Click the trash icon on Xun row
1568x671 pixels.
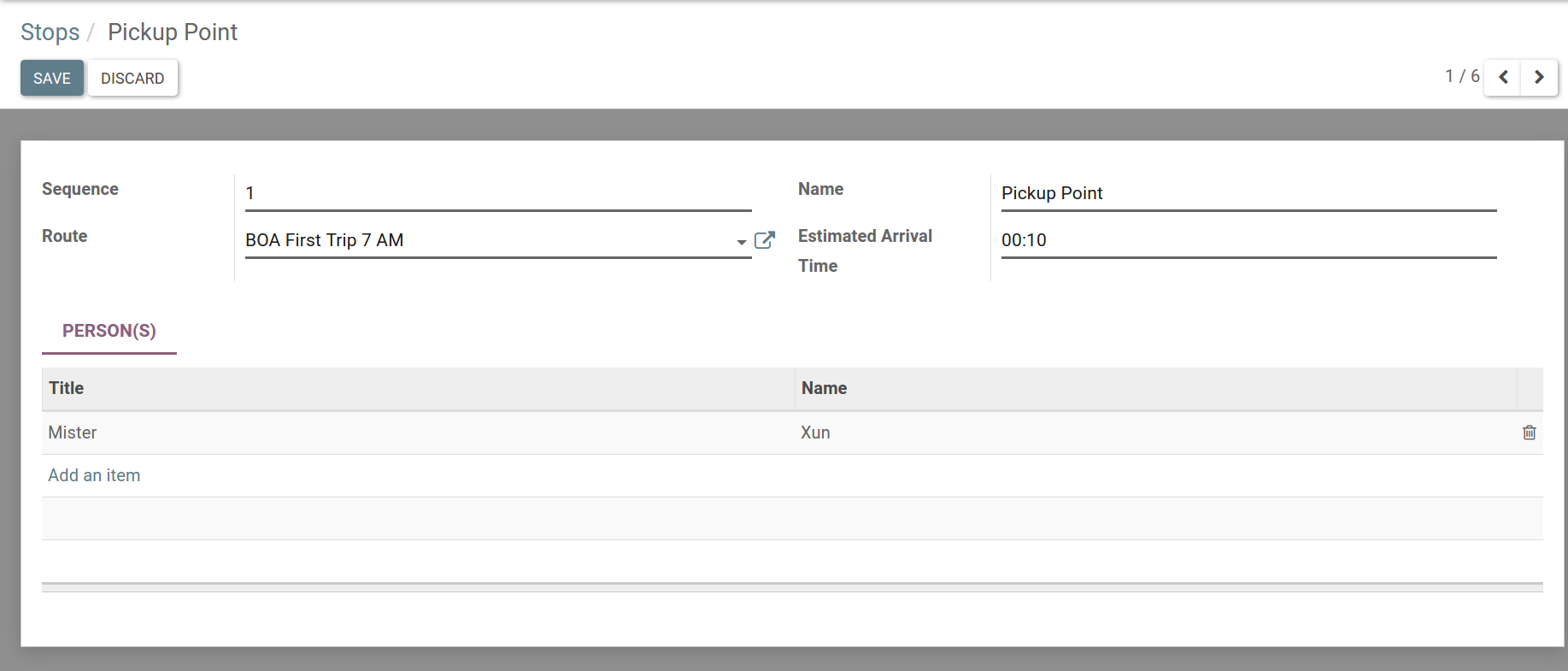[x=1529, y=433]
